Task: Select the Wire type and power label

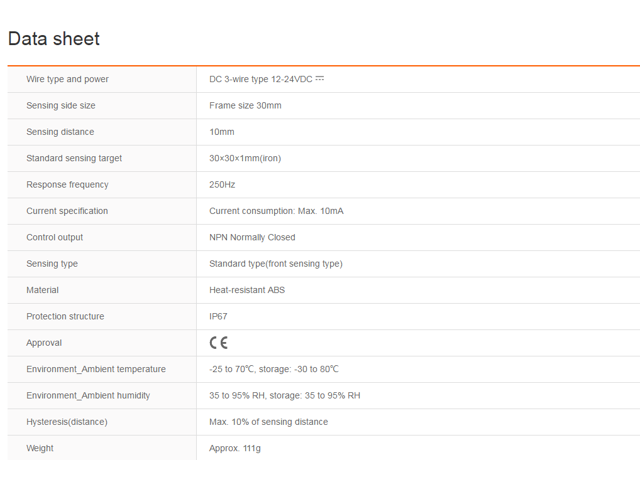Action: tap(67, 79)
